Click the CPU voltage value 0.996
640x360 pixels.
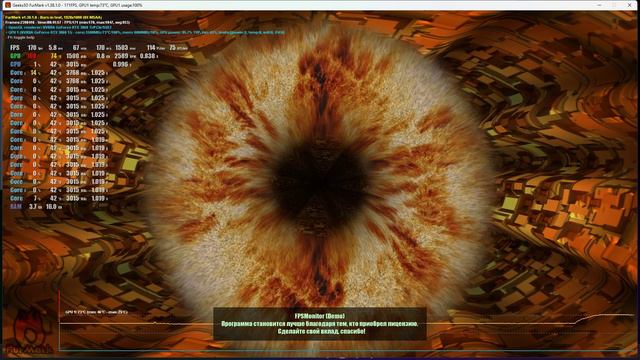tap(120, 64)
